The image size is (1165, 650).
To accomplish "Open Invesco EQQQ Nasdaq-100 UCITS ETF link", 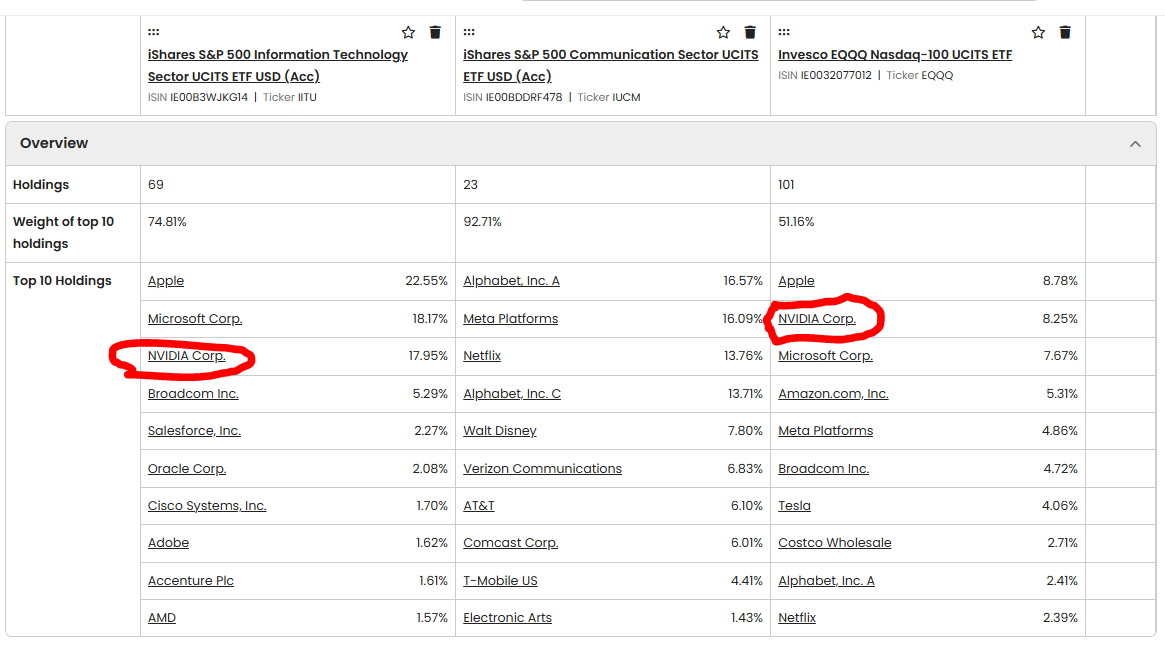I will (x=895, y=54).
